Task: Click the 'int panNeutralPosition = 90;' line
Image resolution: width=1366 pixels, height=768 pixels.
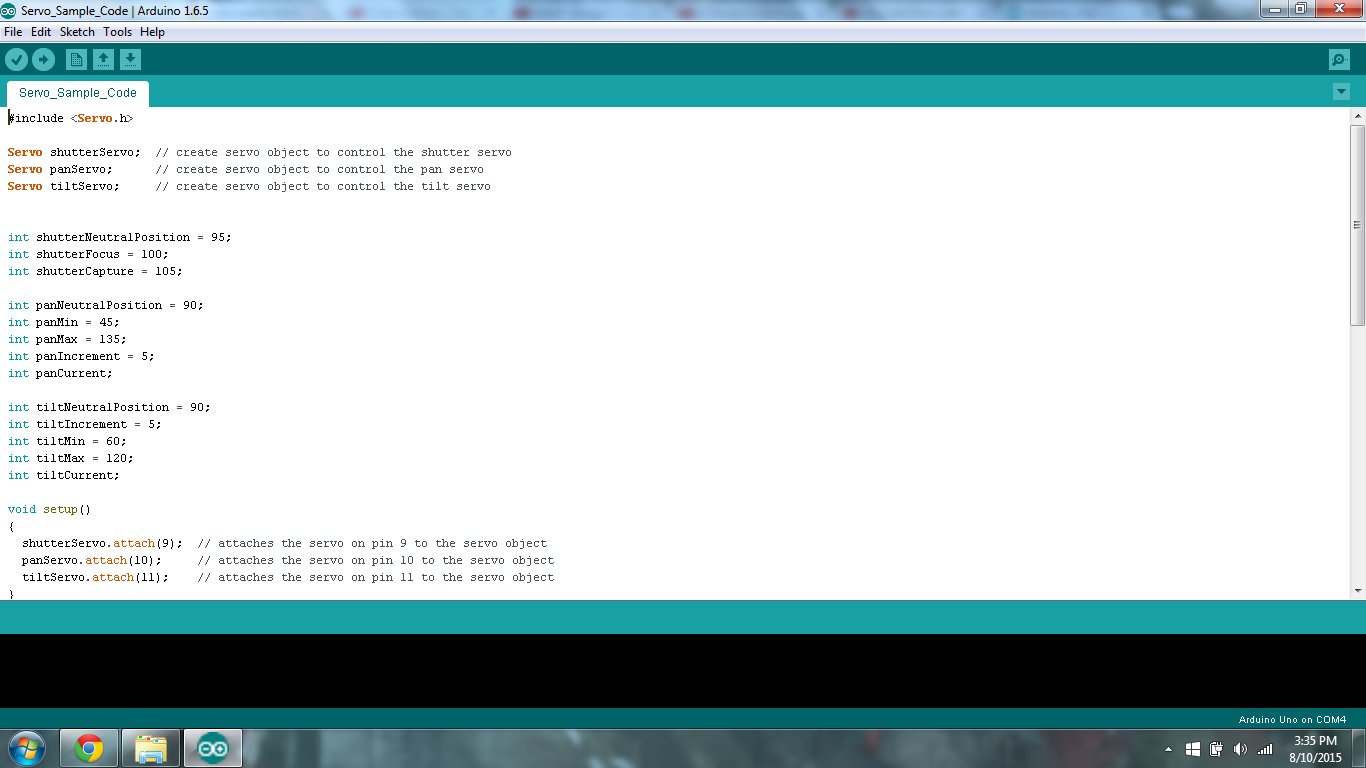Action: 105,305
